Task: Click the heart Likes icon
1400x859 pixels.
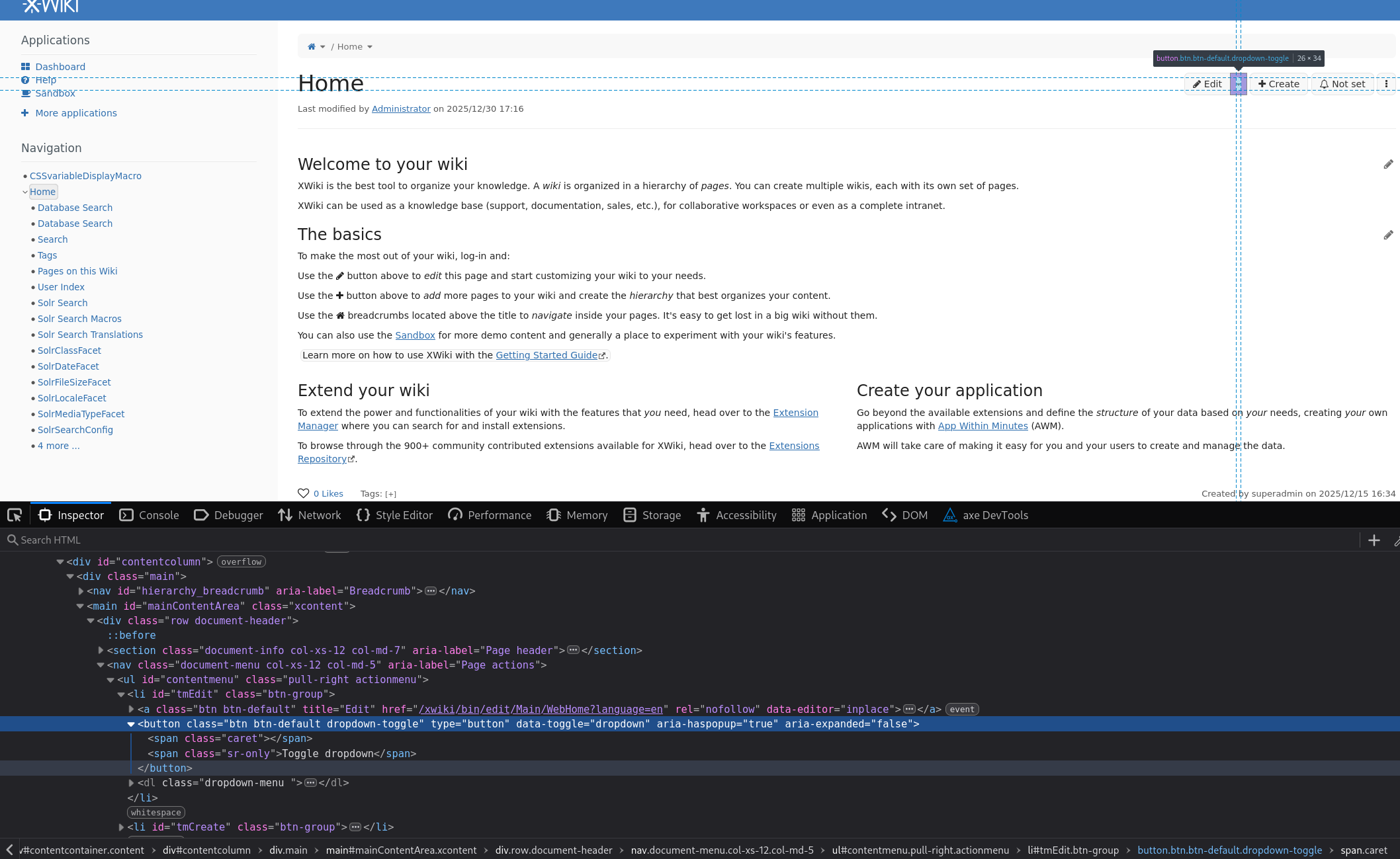Action: click(x=304, y=493)
